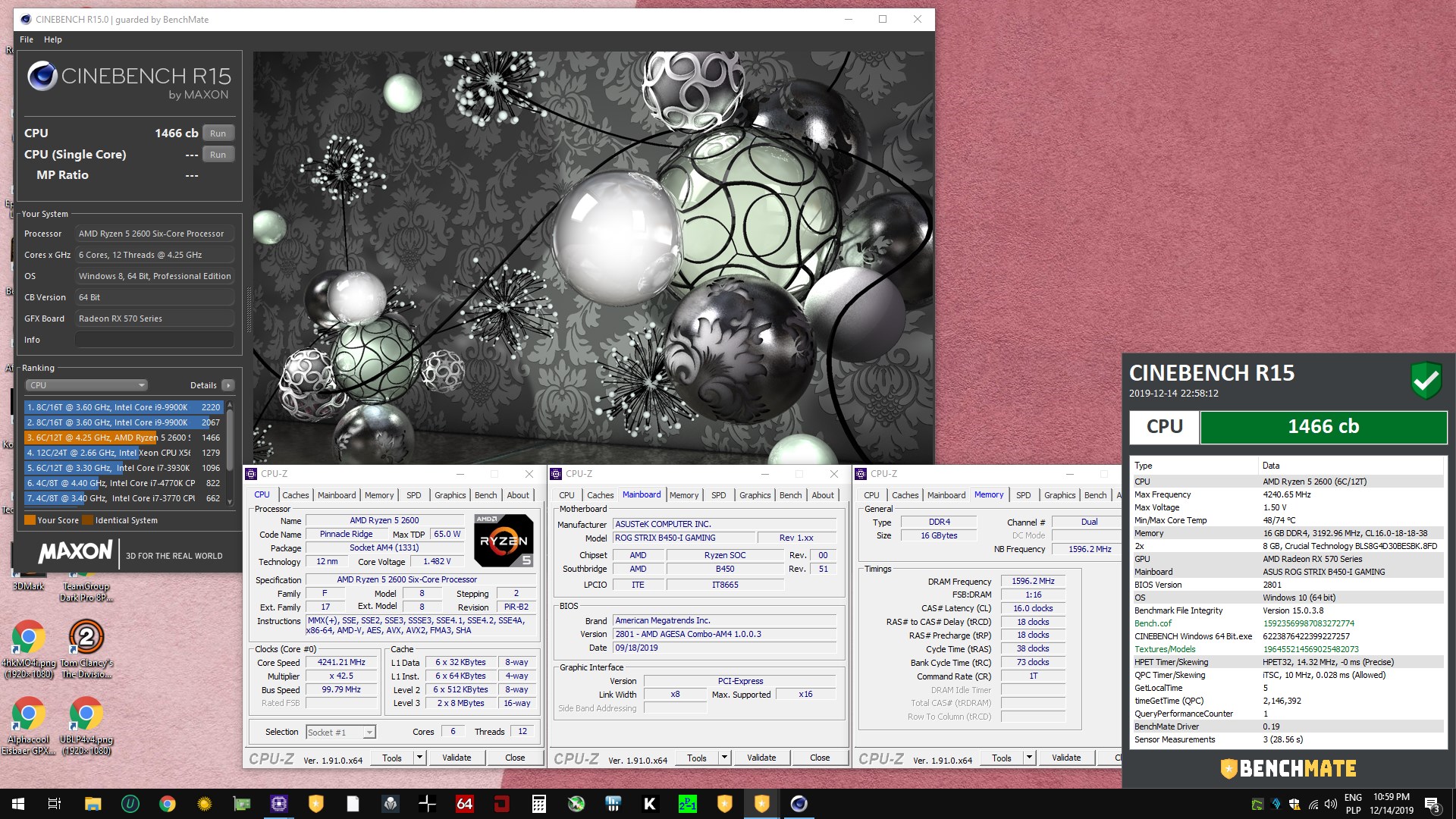The height and width of the screenshot is (819, 1456).
Task: Switch to the purple CPU-Z taskbar icon
Action: (x=278, y=804)
